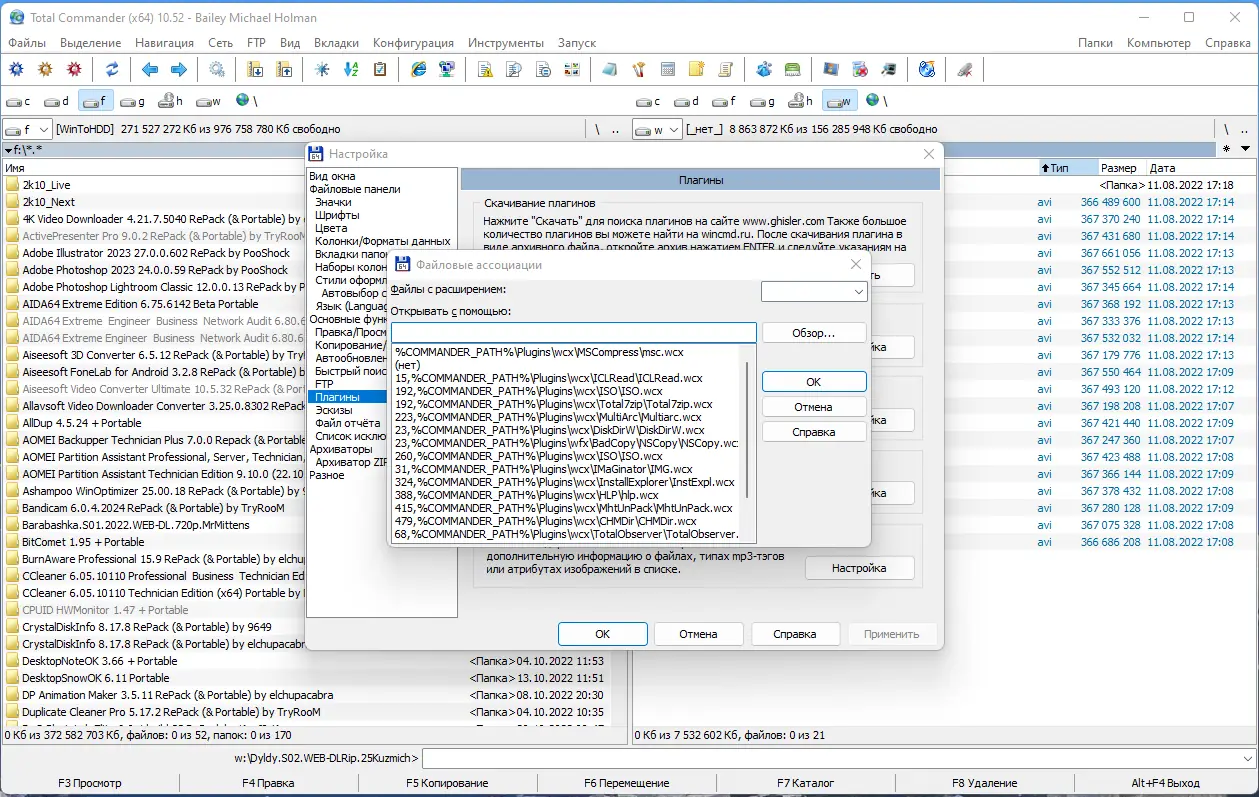
Task: Open left panel drive dropdown showing f
Action: tap(28, 129)
